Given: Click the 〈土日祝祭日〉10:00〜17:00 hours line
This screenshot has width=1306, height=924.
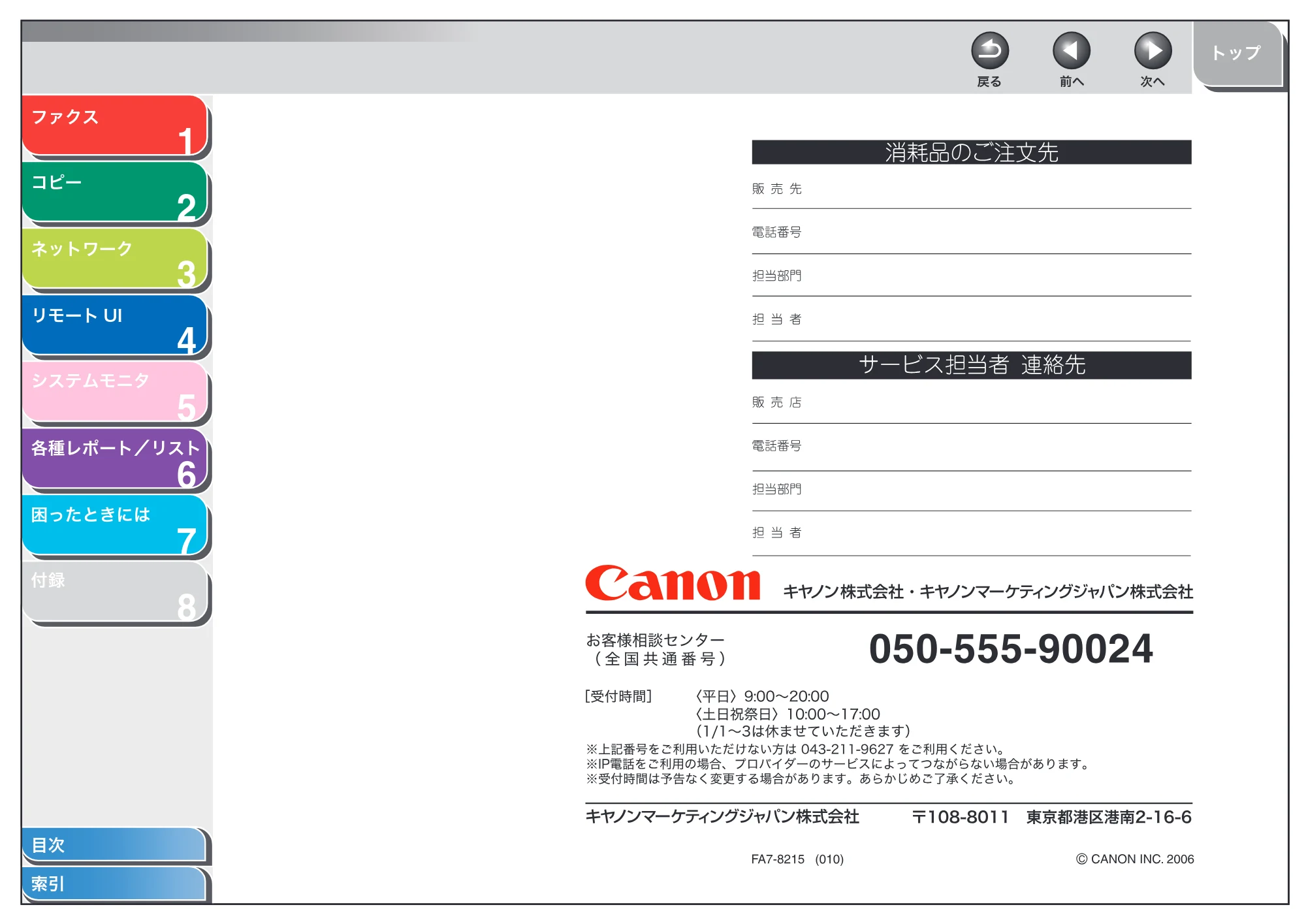Looking at the screenshot, I should click(x=786, y=714).
